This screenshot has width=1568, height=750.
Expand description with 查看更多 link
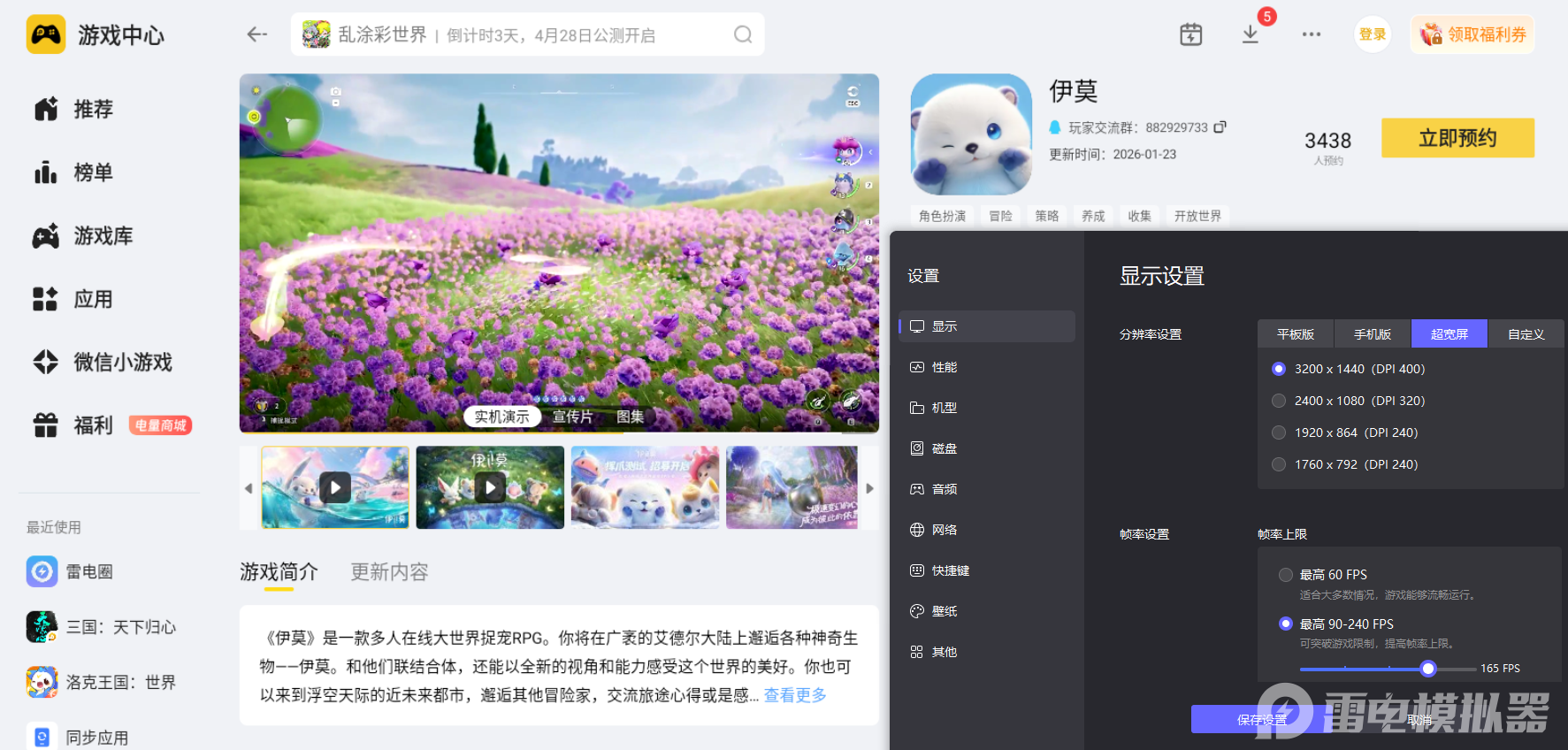(x=795, y=695)
